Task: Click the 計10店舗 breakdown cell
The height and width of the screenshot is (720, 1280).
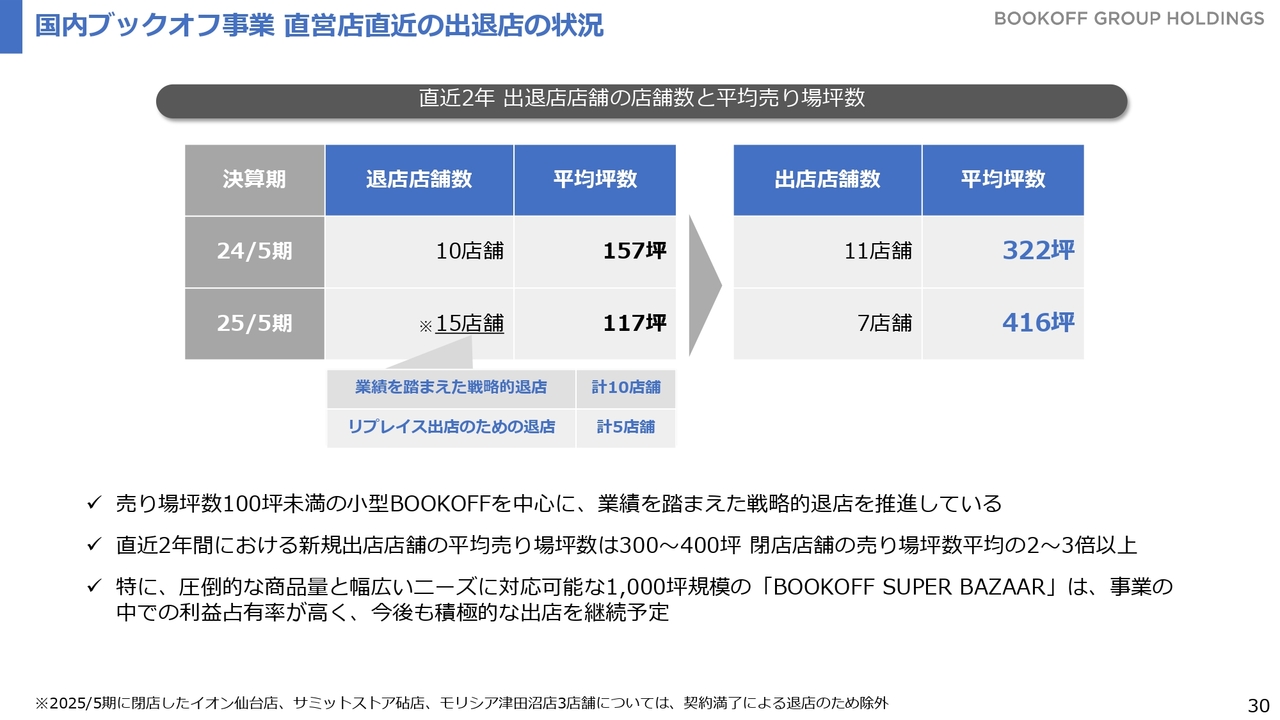Action: pos(626,388)
